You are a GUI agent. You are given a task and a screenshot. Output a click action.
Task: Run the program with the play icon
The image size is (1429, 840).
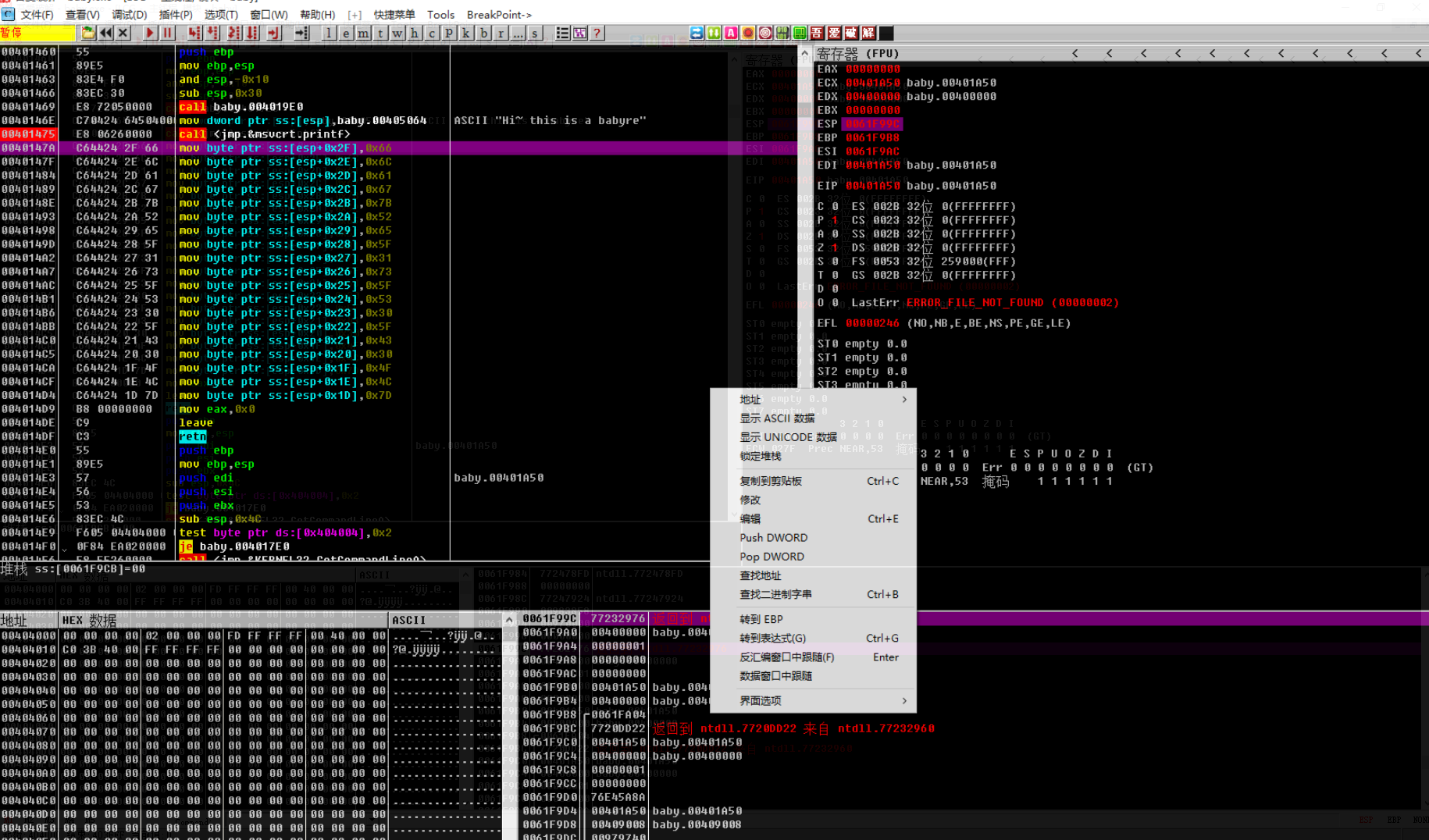(151, 33)
